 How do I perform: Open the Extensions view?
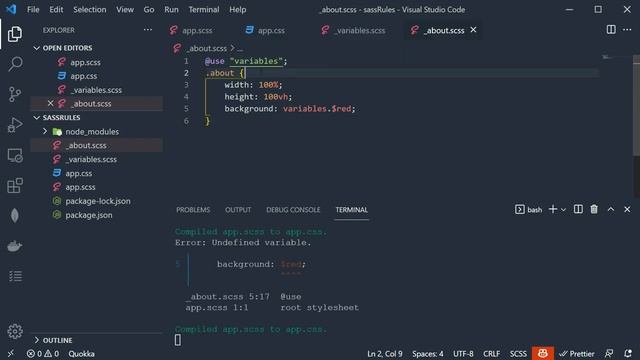coord(15,185)
